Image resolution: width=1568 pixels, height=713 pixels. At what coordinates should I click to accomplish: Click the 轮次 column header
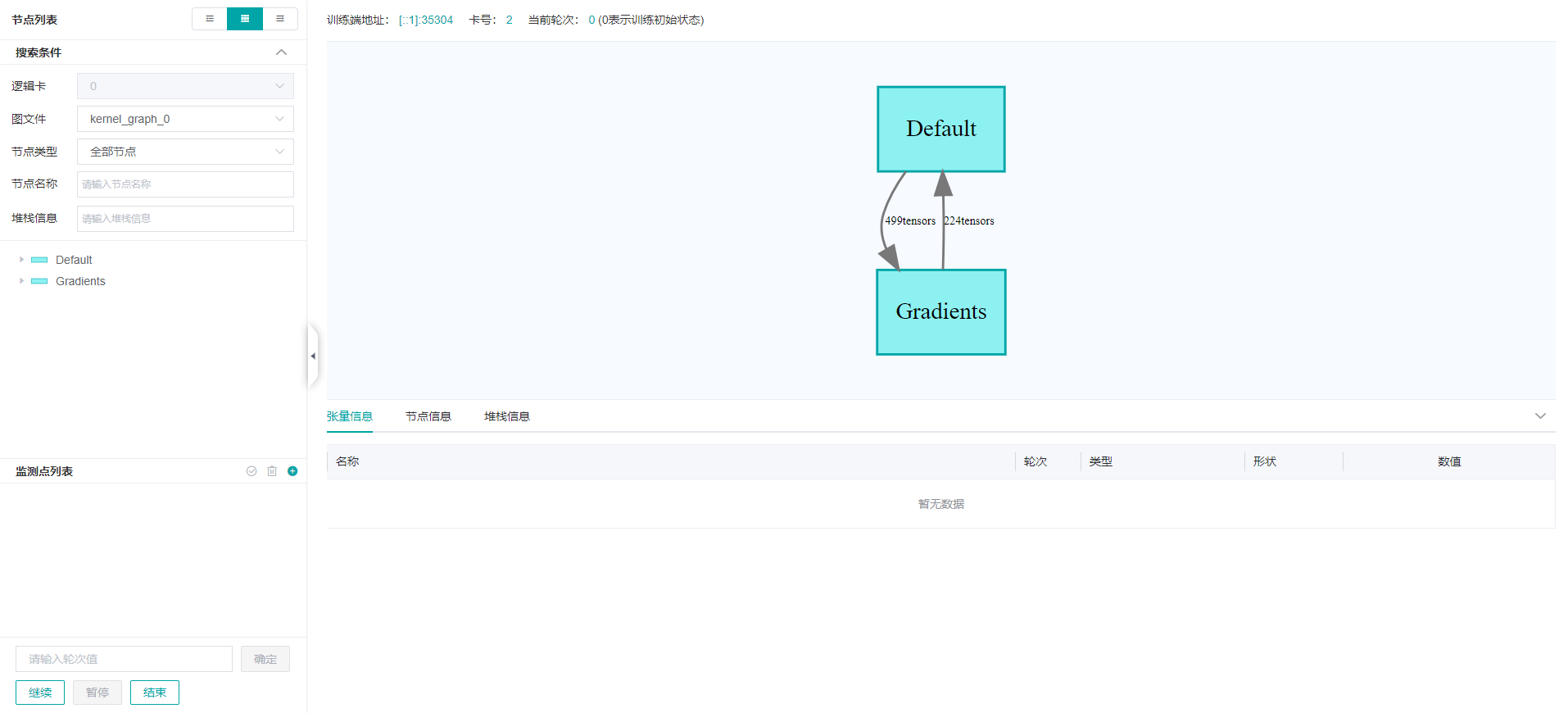pyautogui.click(x=1036, y=461)
